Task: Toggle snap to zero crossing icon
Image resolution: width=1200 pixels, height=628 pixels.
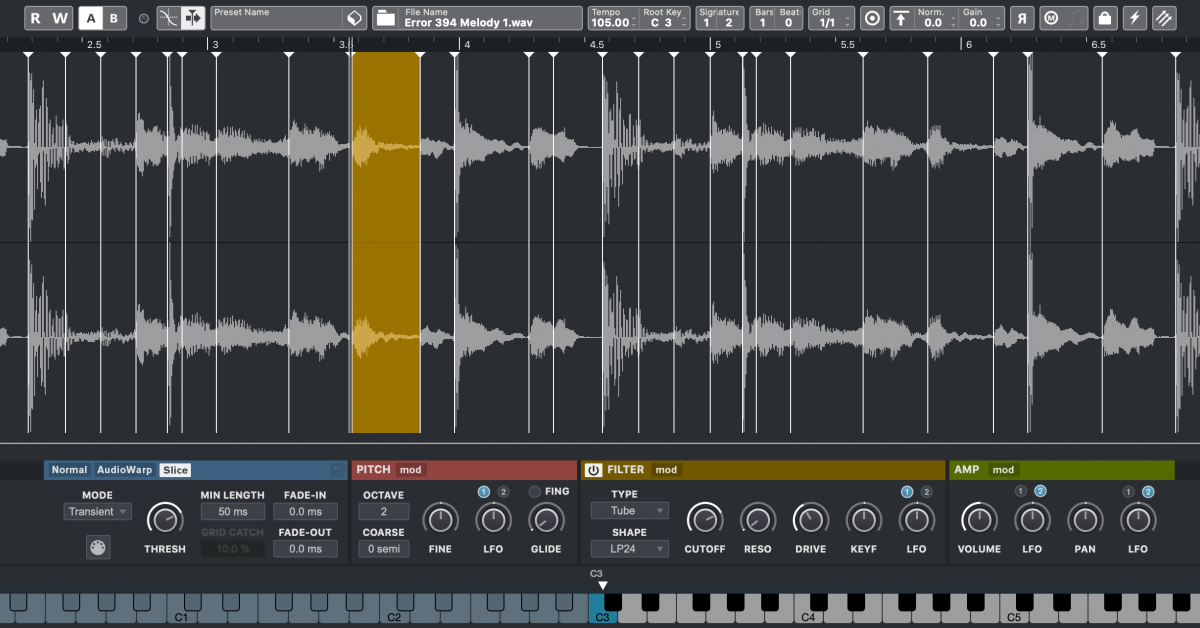Action: [169, 18]
